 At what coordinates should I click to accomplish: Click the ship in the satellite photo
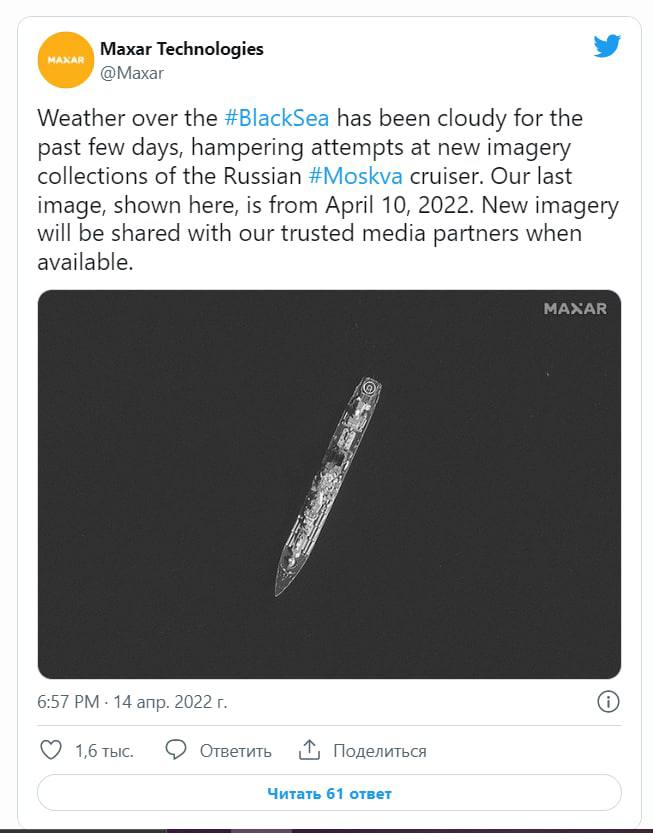(328, 486)
